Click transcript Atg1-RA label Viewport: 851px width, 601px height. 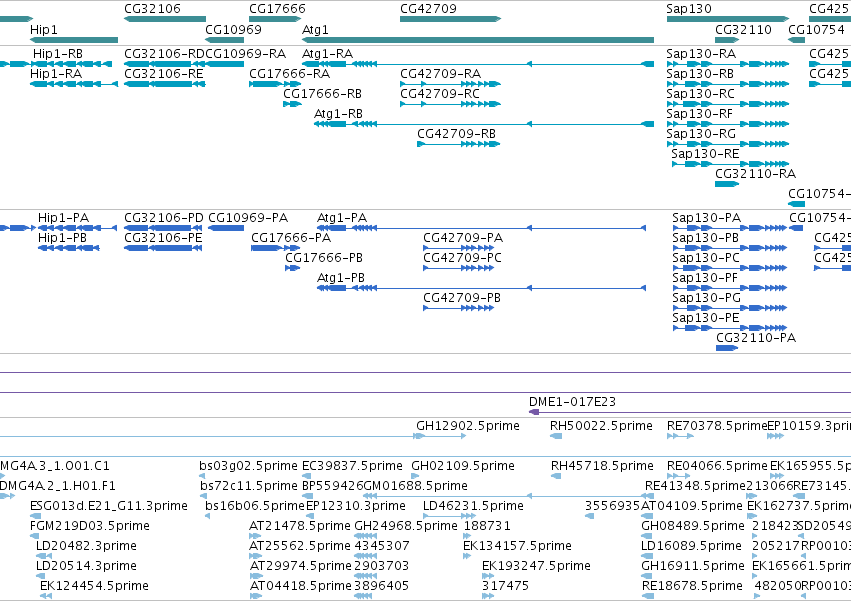click(x=327, y=54)
